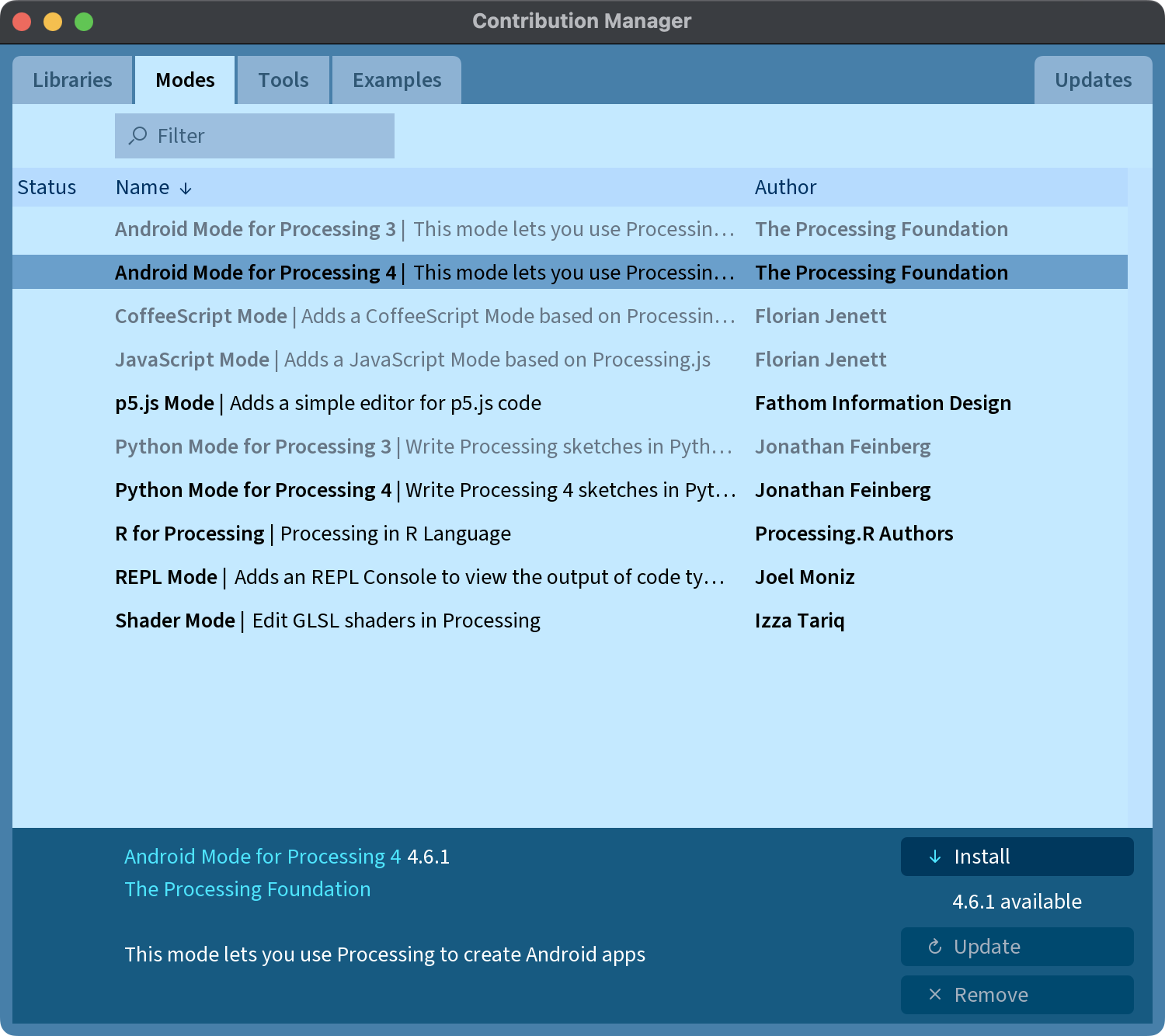1165x1036 pixels.
Task: Select Python Mode for Processing 3 row
Action: (x=570, y=447)
